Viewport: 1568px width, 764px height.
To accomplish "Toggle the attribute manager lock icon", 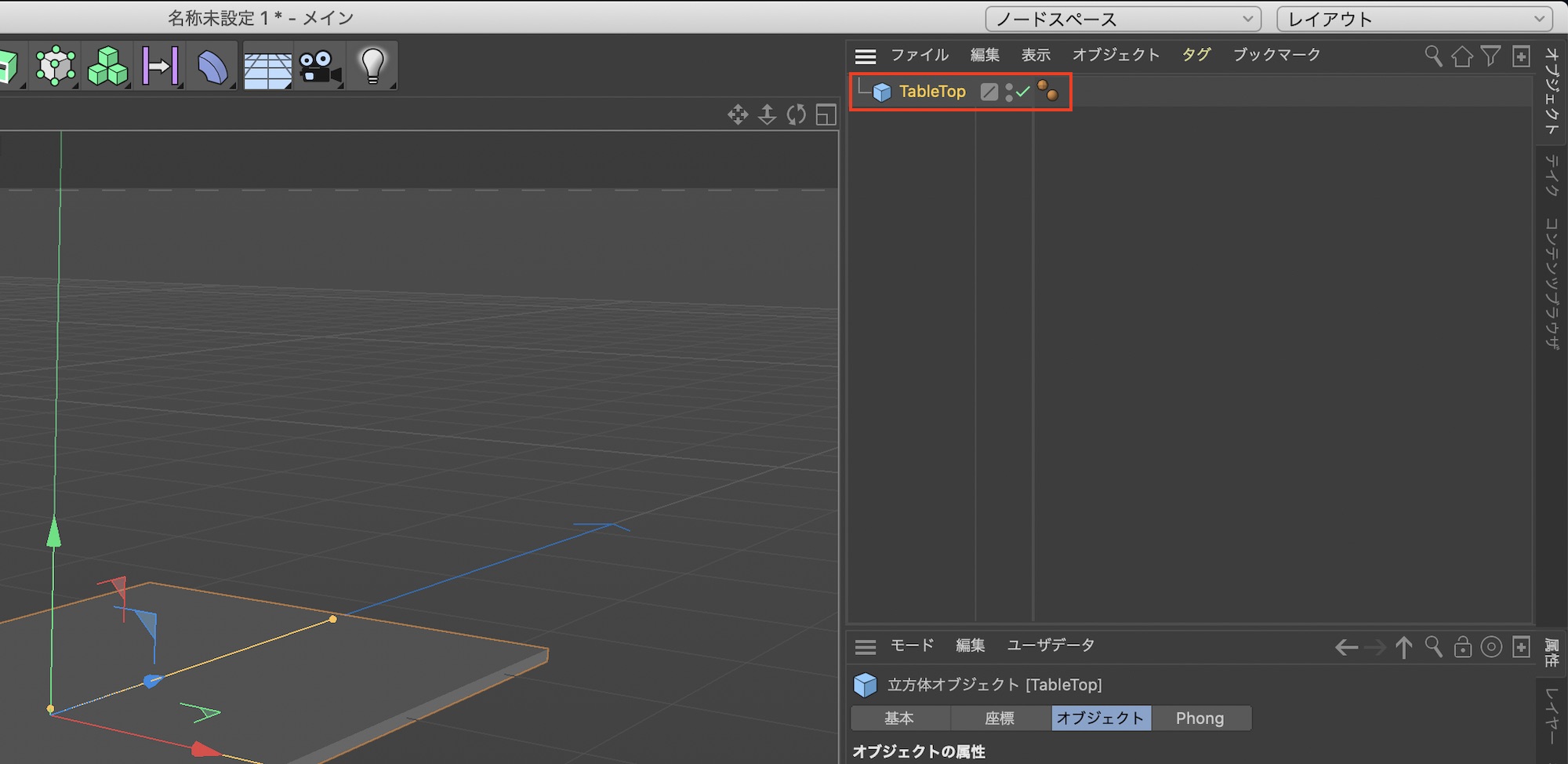I will point(1462,647).
